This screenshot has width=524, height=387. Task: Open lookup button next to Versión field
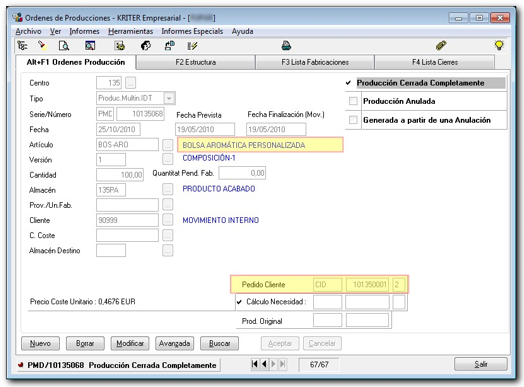[x=167, y=159]
